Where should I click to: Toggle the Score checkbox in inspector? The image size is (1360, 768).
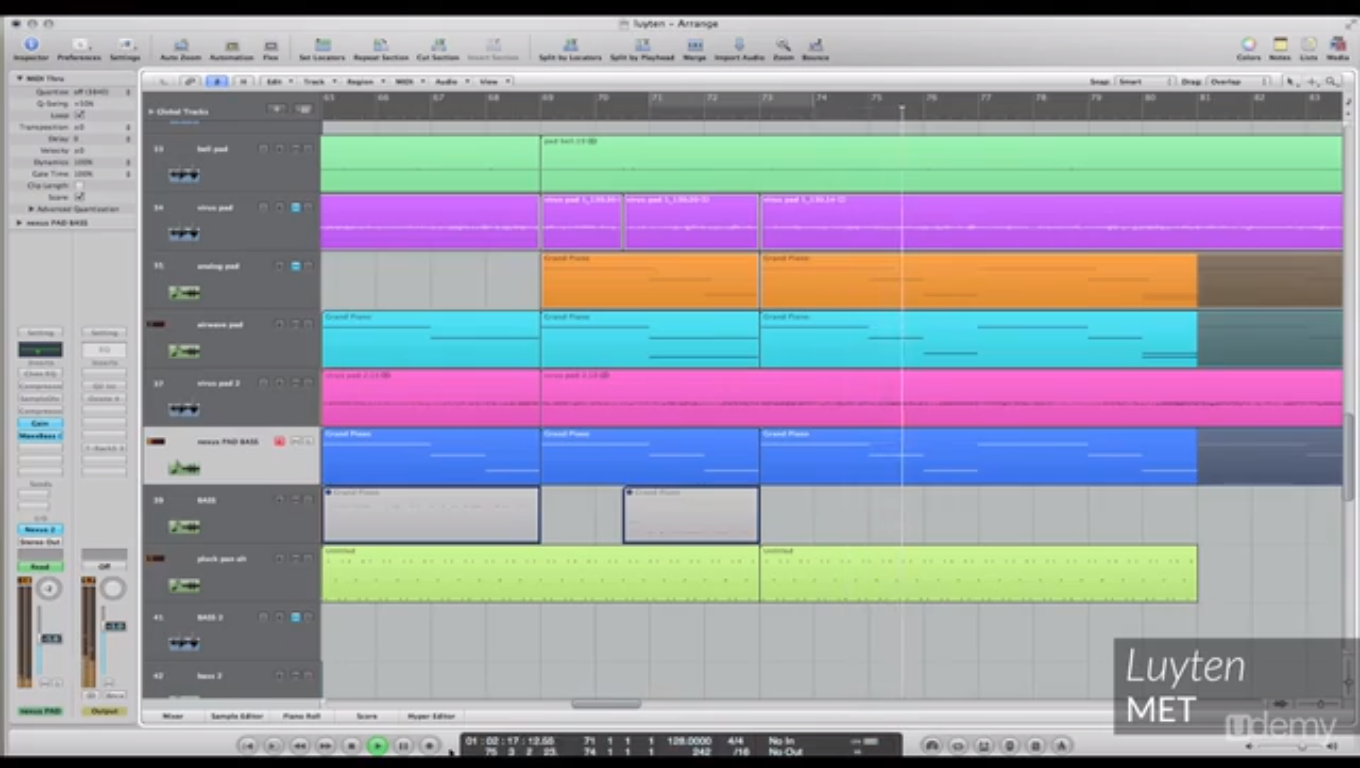pyautogui.click(x=80, y=197)
